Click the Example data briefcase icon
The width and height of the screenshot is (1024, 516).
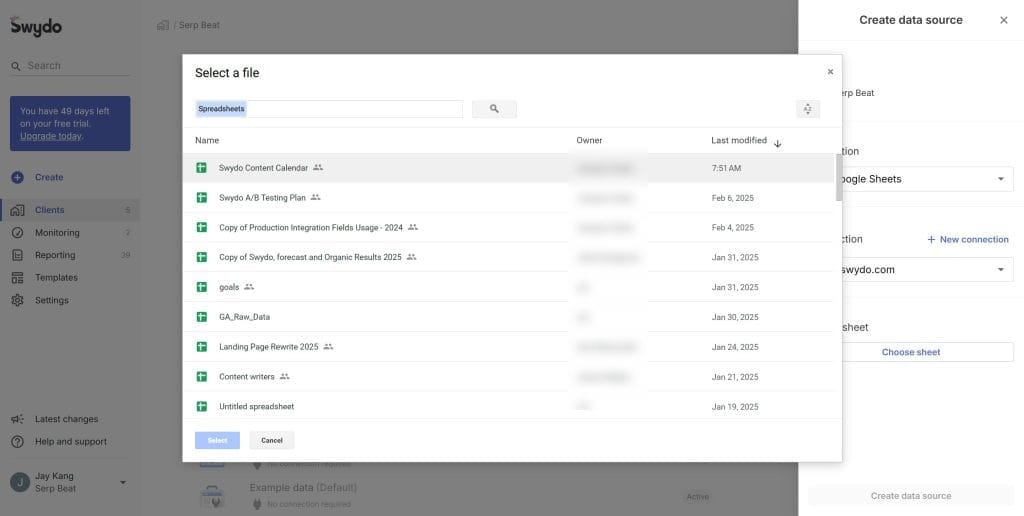click(x=213, y=497)
